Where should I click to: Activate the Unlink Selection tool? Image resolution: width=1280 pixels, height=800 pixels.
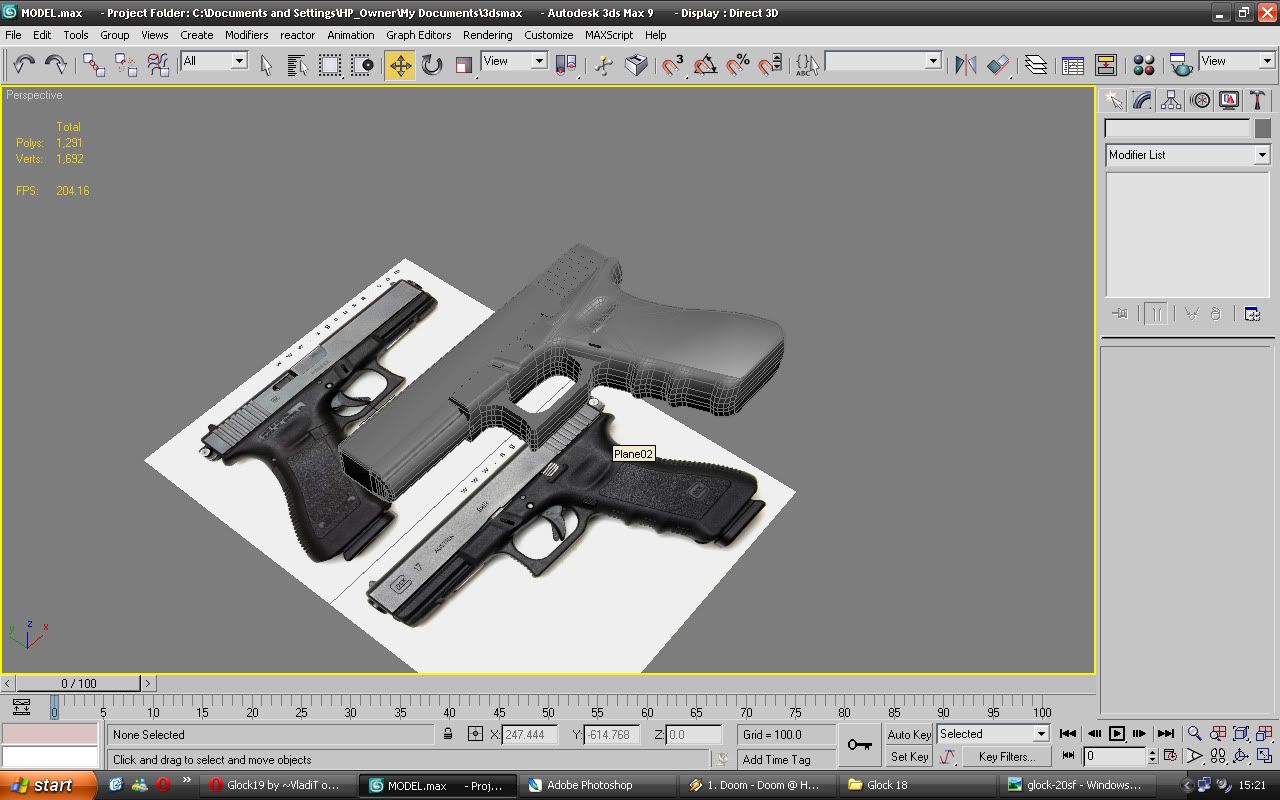point(126,65)
